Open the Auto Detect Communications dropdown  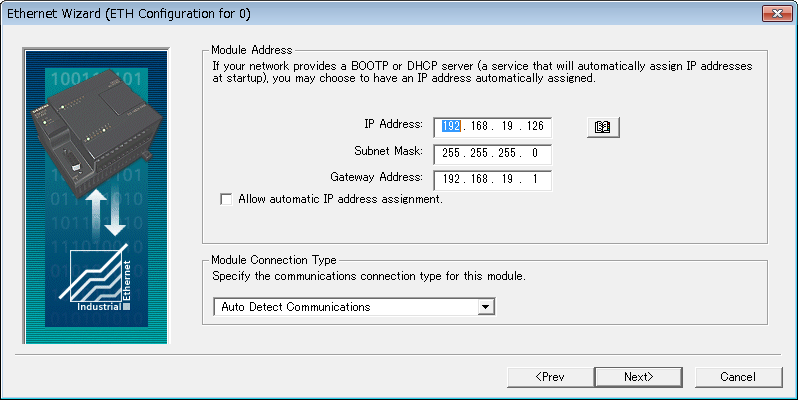coord(486,307)
